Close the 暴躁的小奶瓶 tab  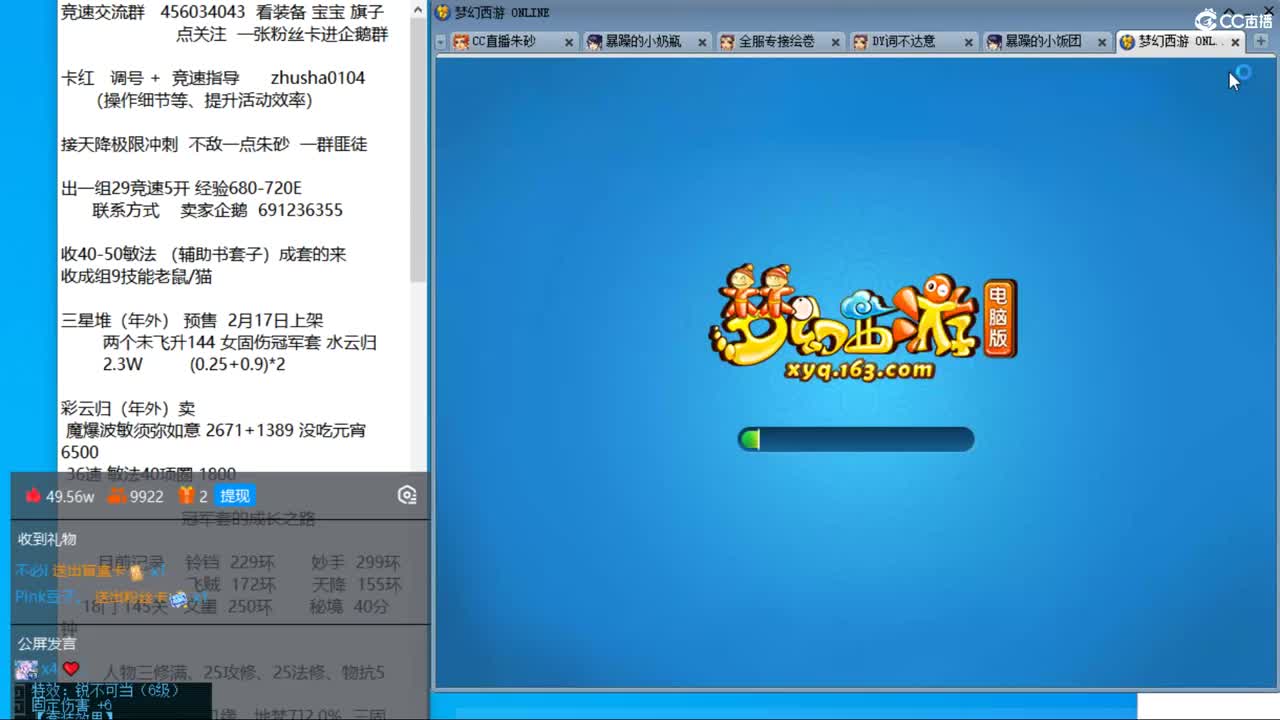702,42
